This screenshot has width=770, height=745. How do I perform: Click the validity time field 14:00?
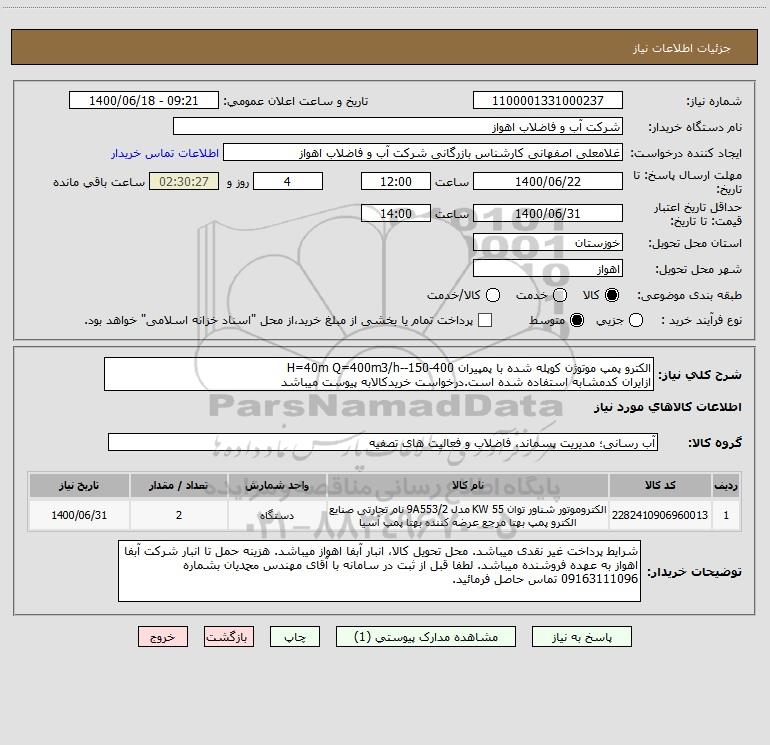click(396, 213)
